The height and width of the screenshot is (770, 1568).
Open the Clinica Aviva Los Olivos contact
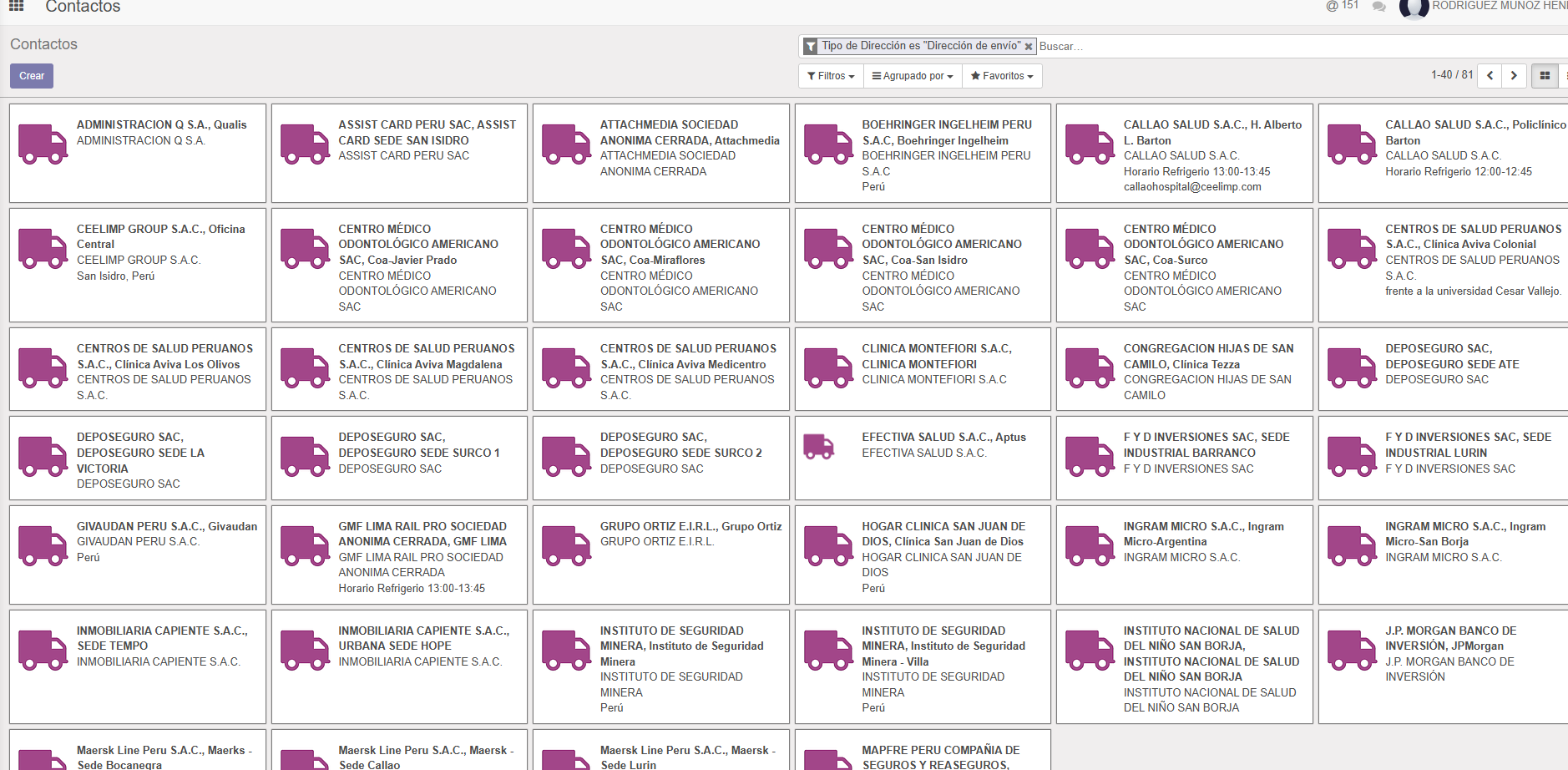(138, 369)
